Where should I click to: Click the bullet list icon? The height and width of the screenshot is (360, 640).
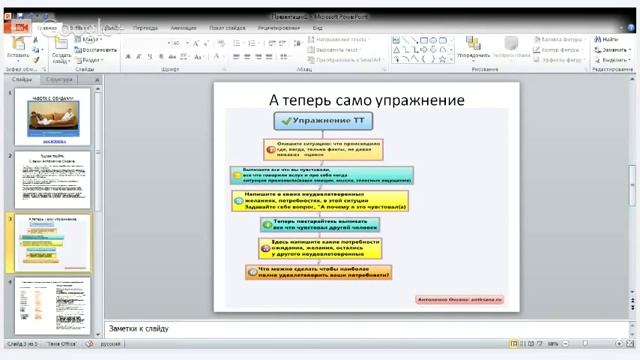[x=238, y=43]
